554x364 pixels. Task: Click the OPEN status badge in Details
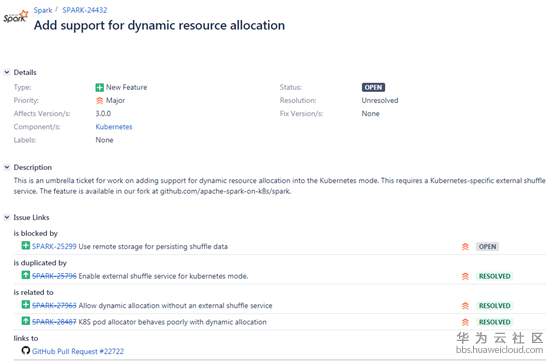coord(373,87)
